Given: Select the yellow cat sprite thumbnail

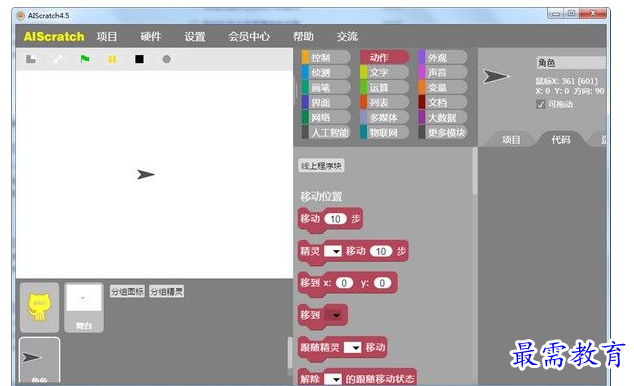Looking at the screenshot, I should 39,308.
